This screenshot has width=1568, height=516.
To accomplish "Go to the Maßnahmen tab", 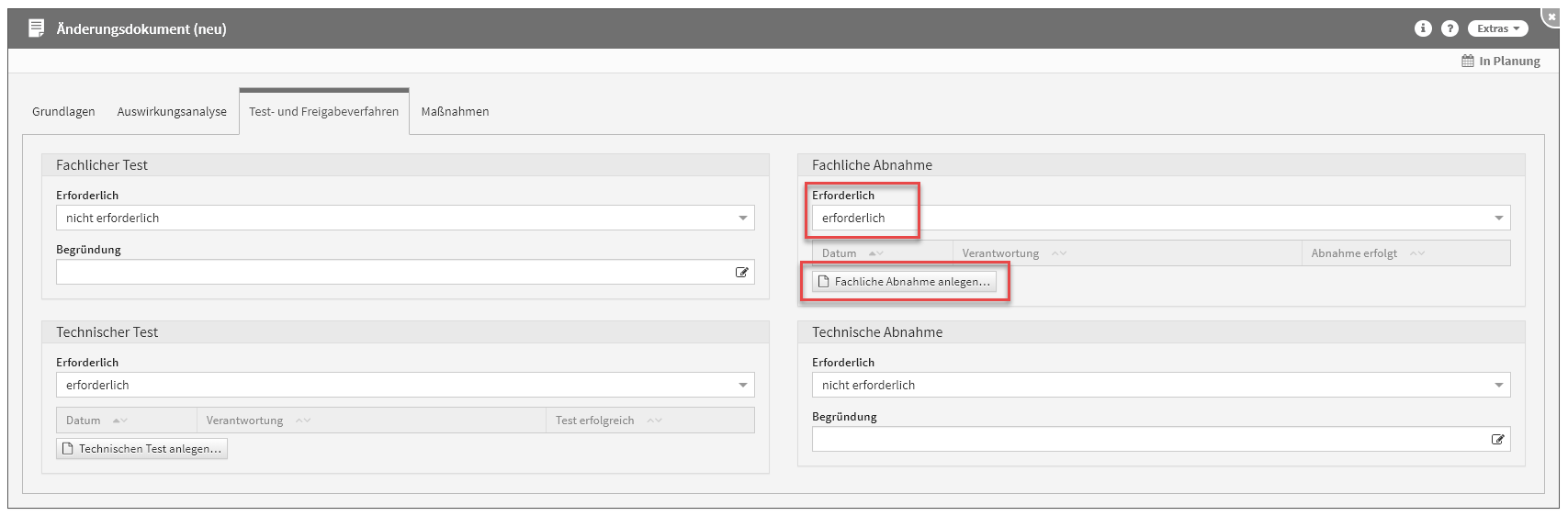I will click(455, 111).
